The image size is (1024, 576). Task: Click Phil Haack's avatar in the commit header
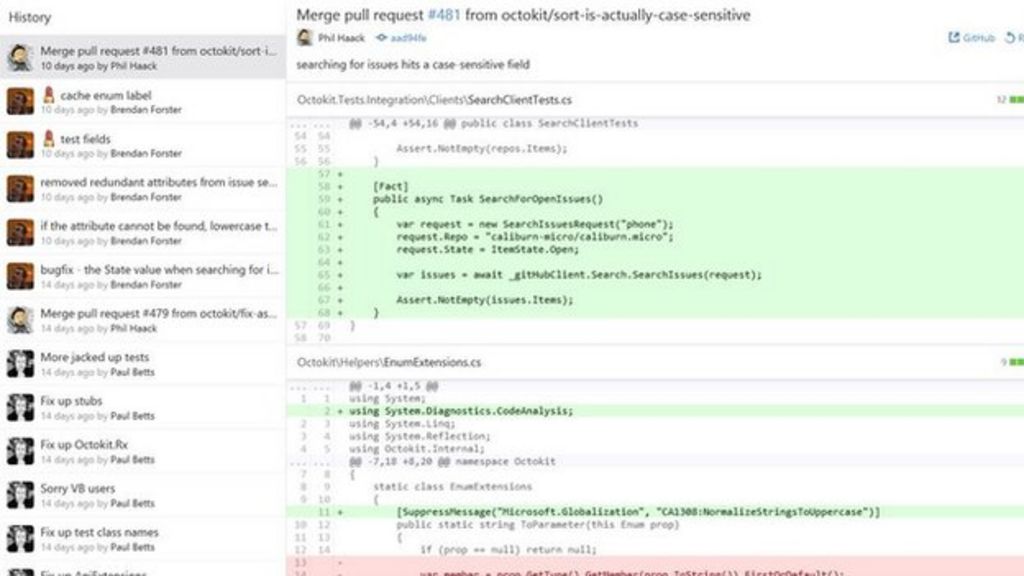(x=305, y=38)
